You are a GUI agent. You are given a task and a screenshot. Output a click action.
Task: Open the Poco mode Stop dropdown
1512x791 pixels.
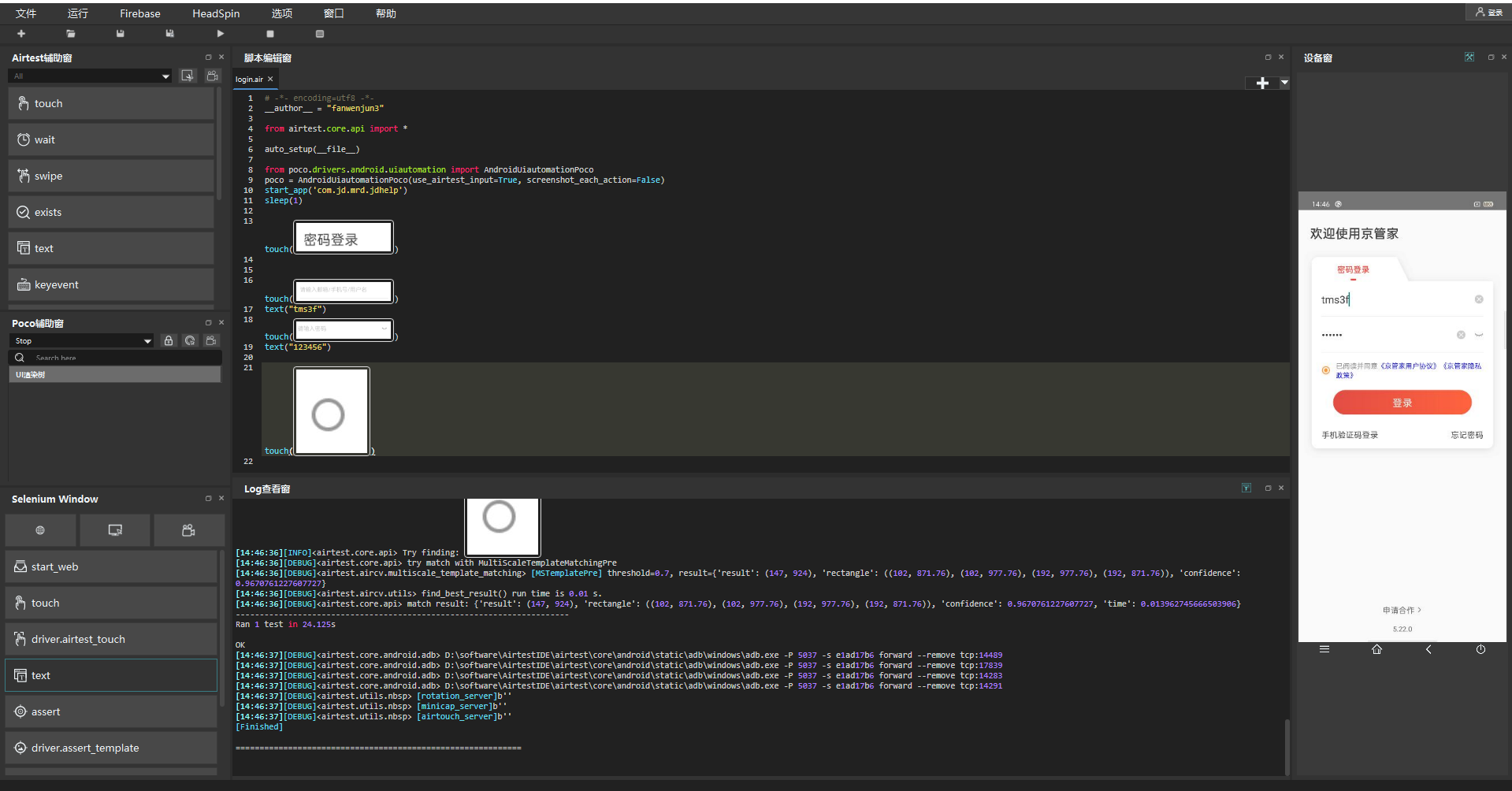82,340
